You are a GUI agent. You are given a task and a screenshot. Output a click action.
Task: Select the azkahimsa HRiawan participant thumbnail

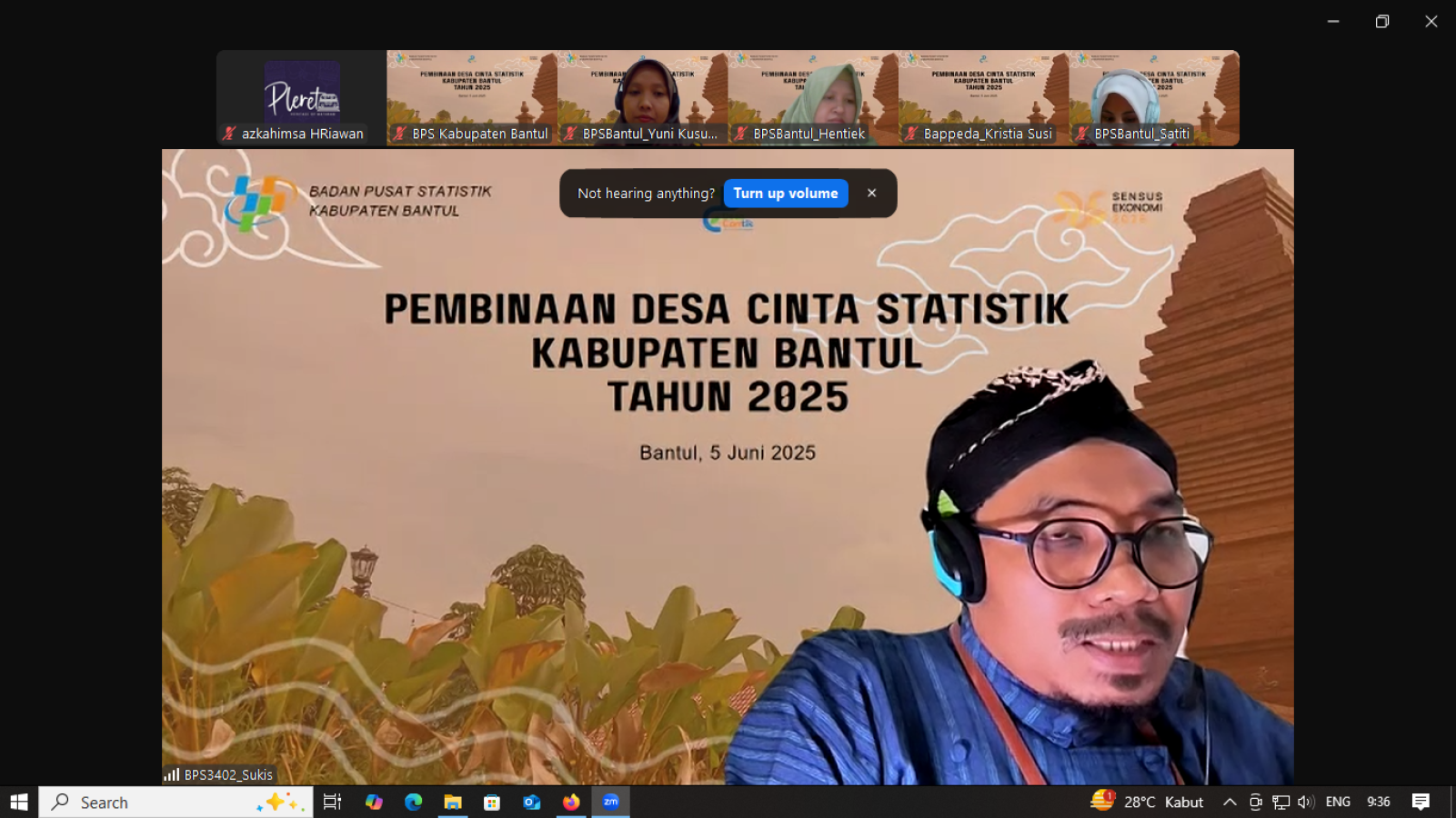[301, 98]
